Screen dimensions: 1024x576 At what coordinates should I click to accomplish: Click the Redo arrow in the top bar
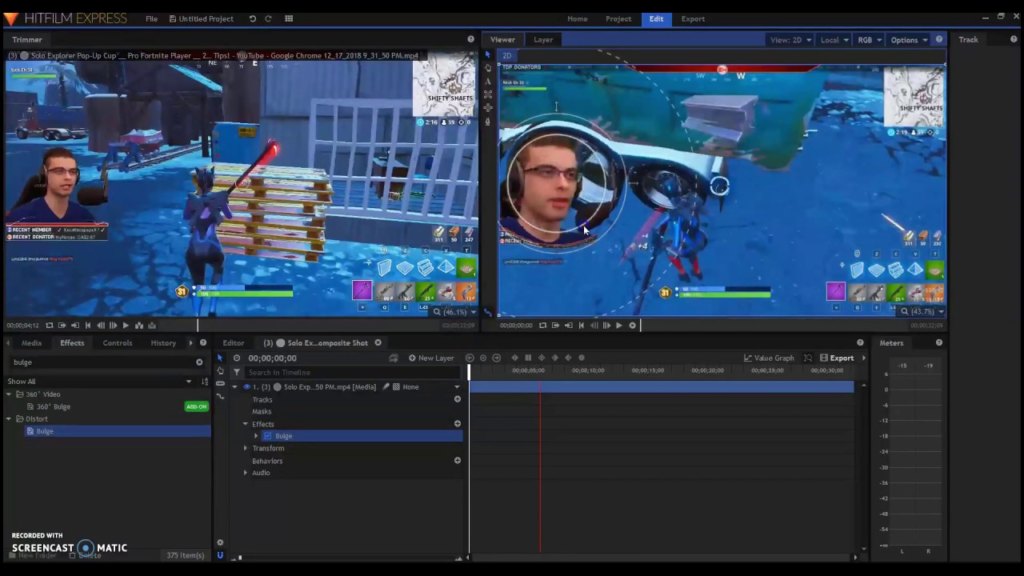tap(268, 18)
